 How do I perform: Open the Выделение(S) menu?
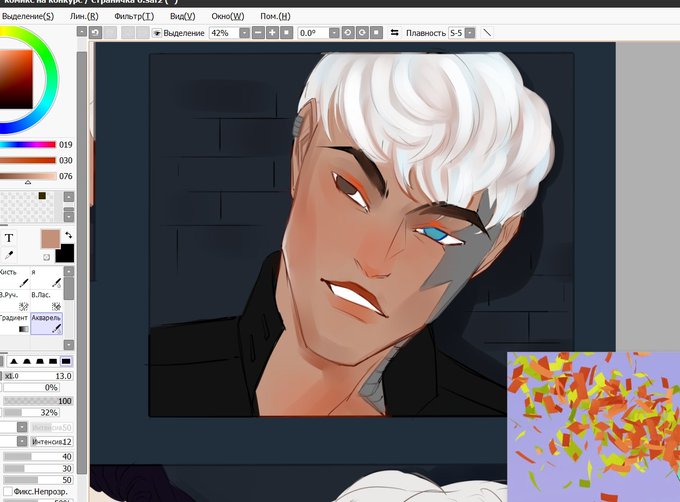(28, 16)
